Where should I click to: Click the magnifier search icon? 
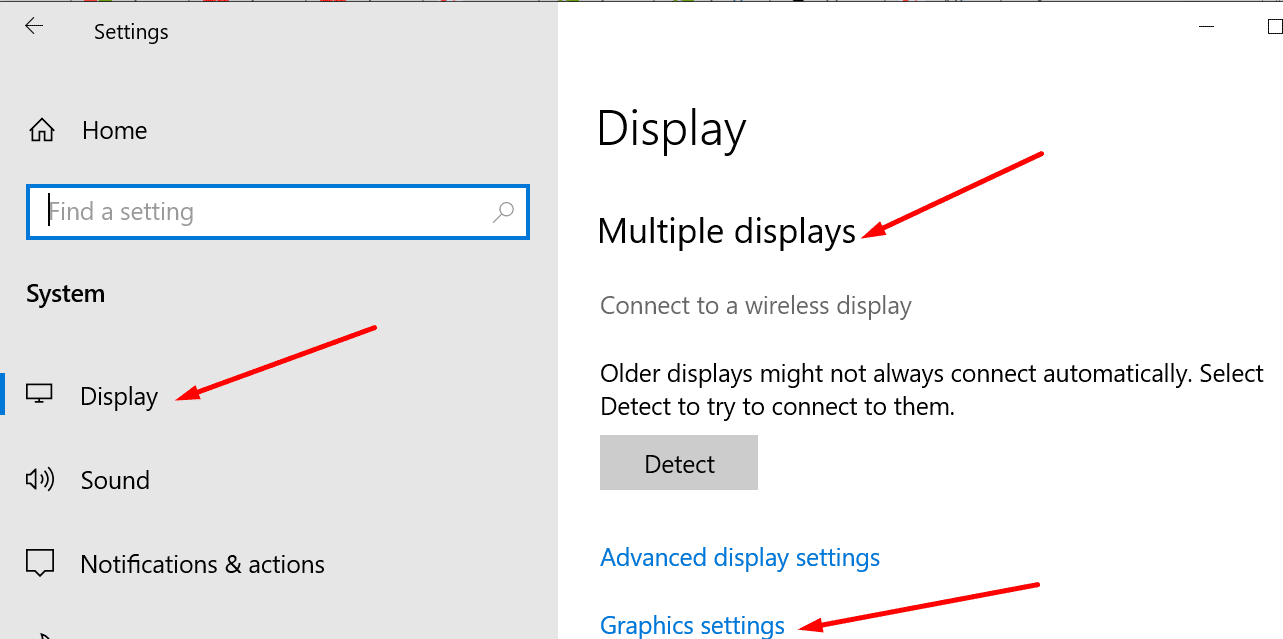[x=503, y=212]
